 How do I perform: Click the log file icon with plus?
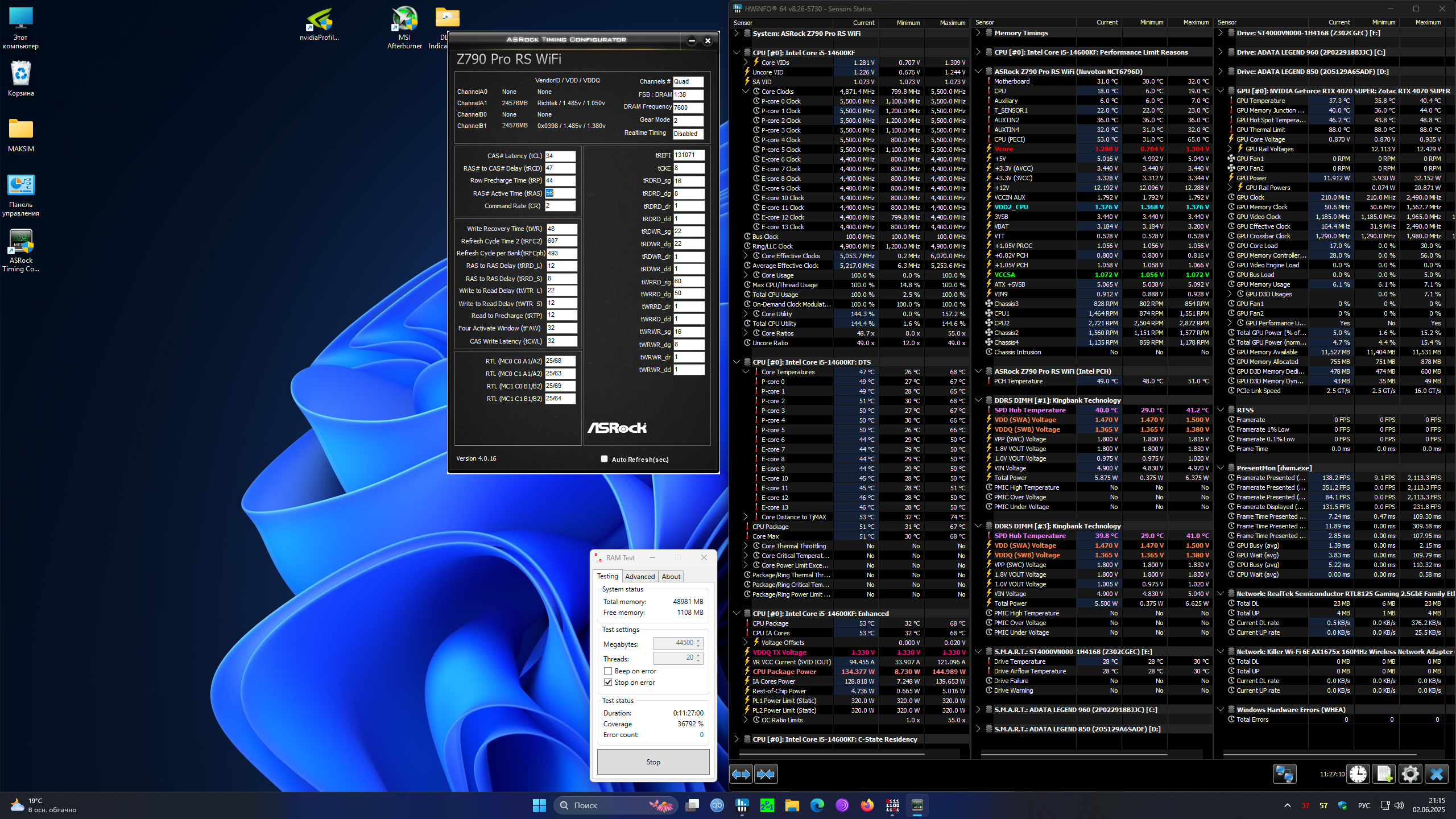point(1384,774)
